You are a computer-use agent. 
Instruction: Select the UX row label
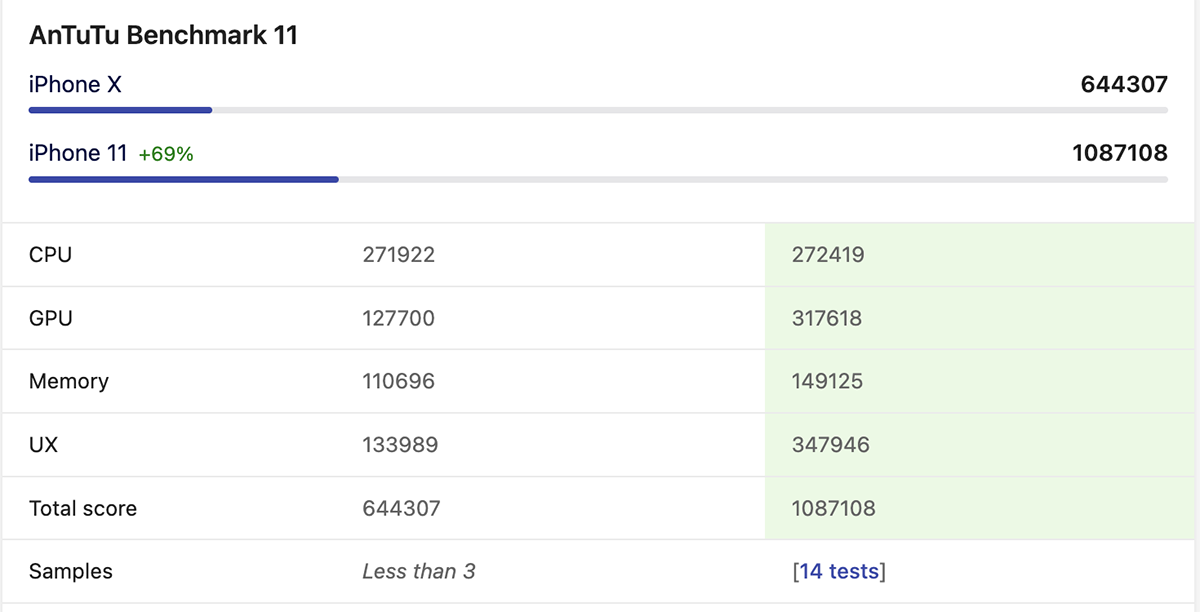coord(44,445)
